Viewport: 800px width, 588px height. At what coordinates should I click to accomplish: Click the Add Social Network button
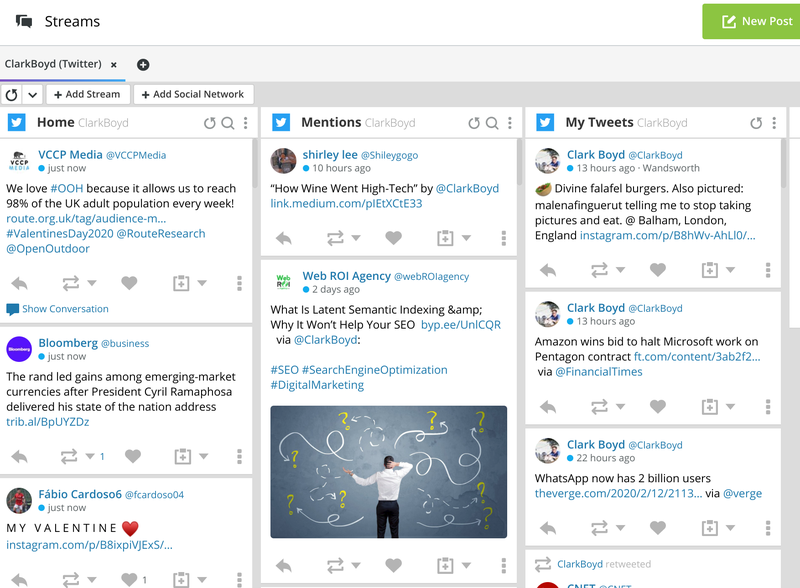[x=193, y=94]
